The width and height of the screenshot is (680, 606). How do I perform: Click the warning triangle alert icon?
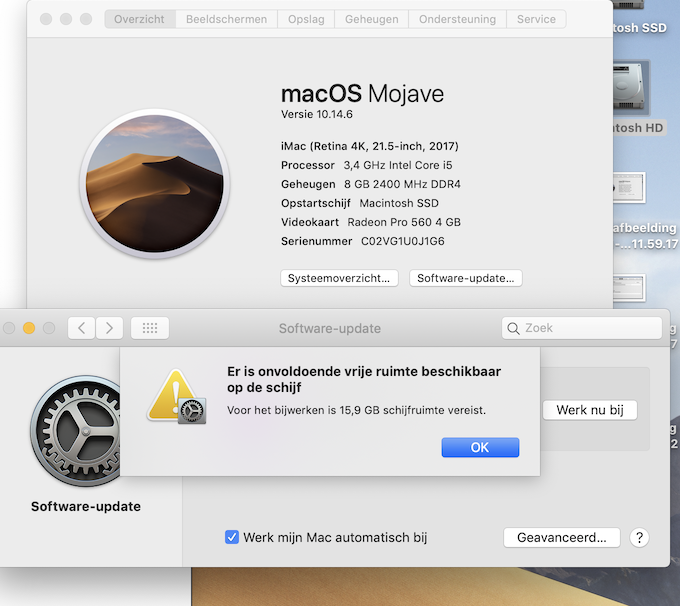tap(176, 396)
